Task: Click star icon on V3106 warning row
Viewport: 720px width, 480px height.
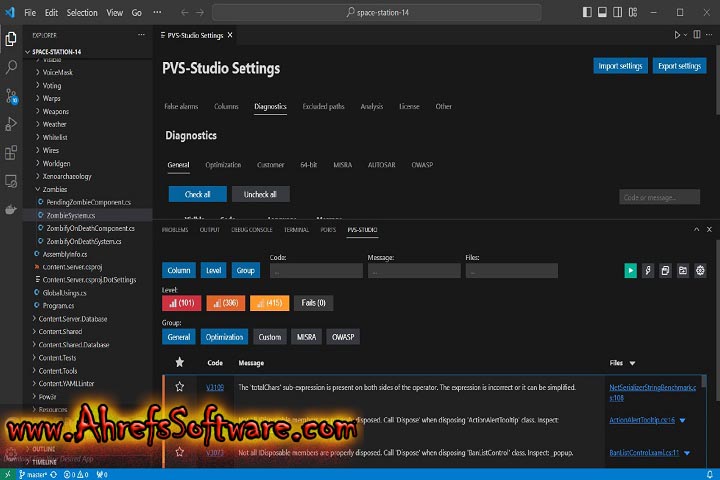Action: pos(180,386)
